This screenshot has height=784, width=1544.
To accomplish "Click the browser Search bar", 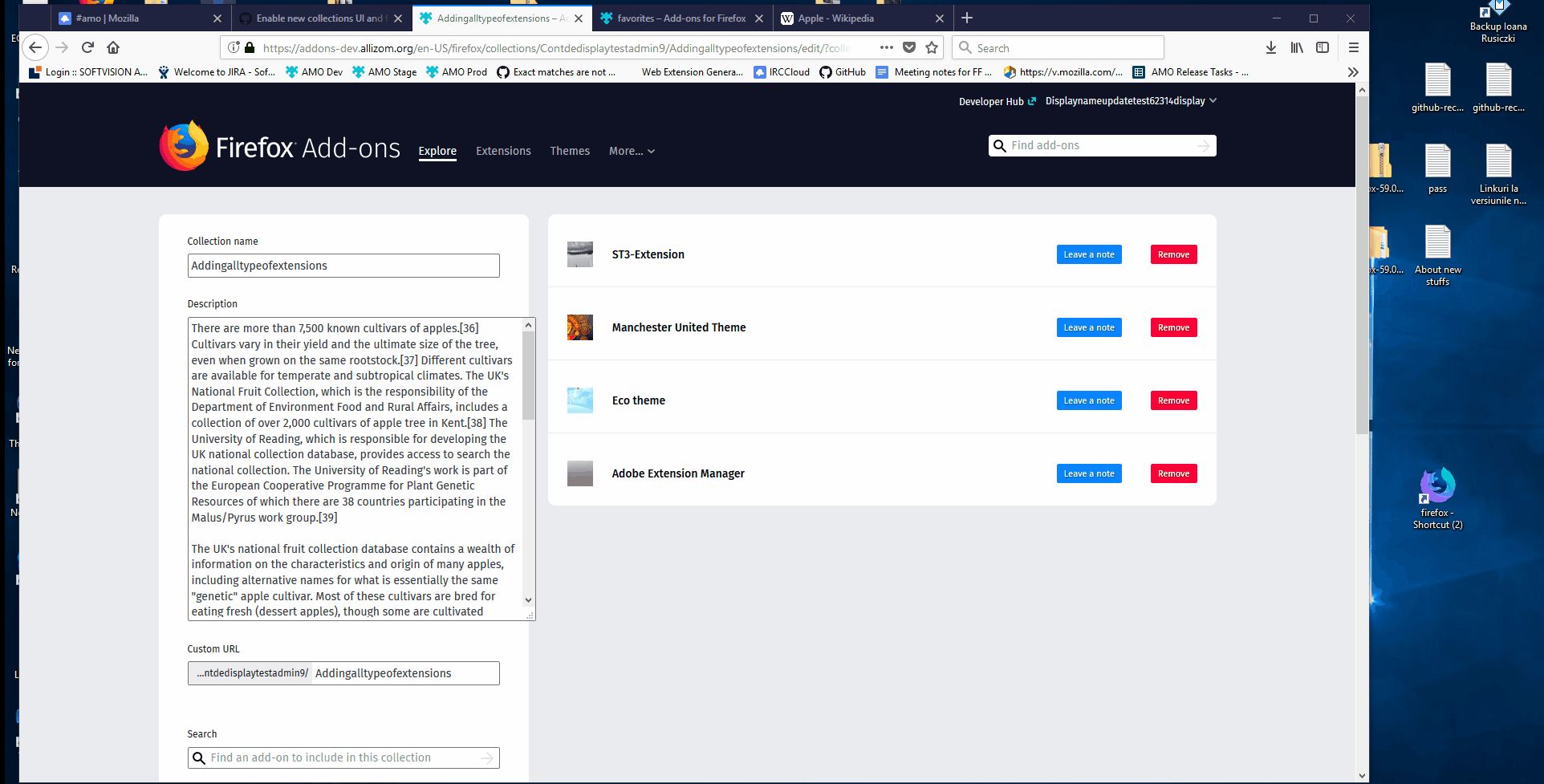I will tap(1058, 47).
